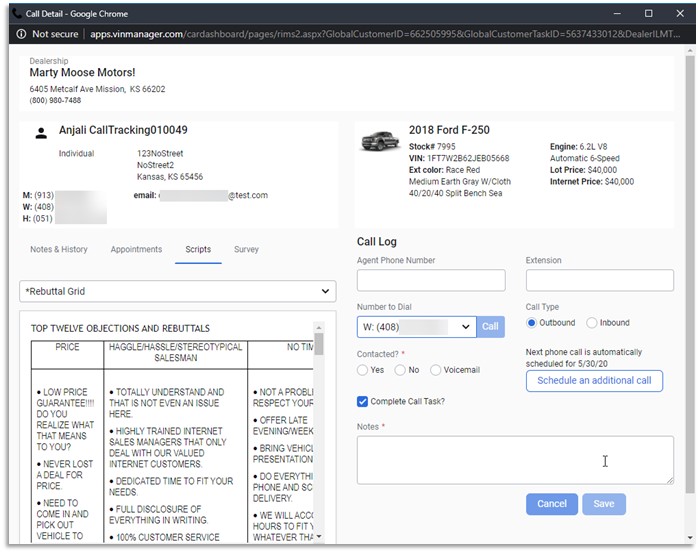Click the Engine: 6.2L V8 text

(578, 147)
